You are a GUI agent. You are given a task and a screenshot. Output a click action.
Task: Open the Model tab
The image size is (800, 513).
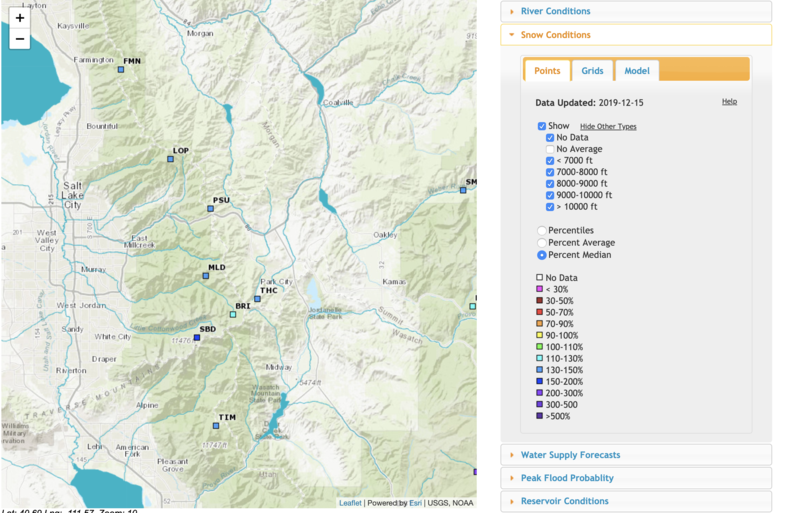(636, 71)
